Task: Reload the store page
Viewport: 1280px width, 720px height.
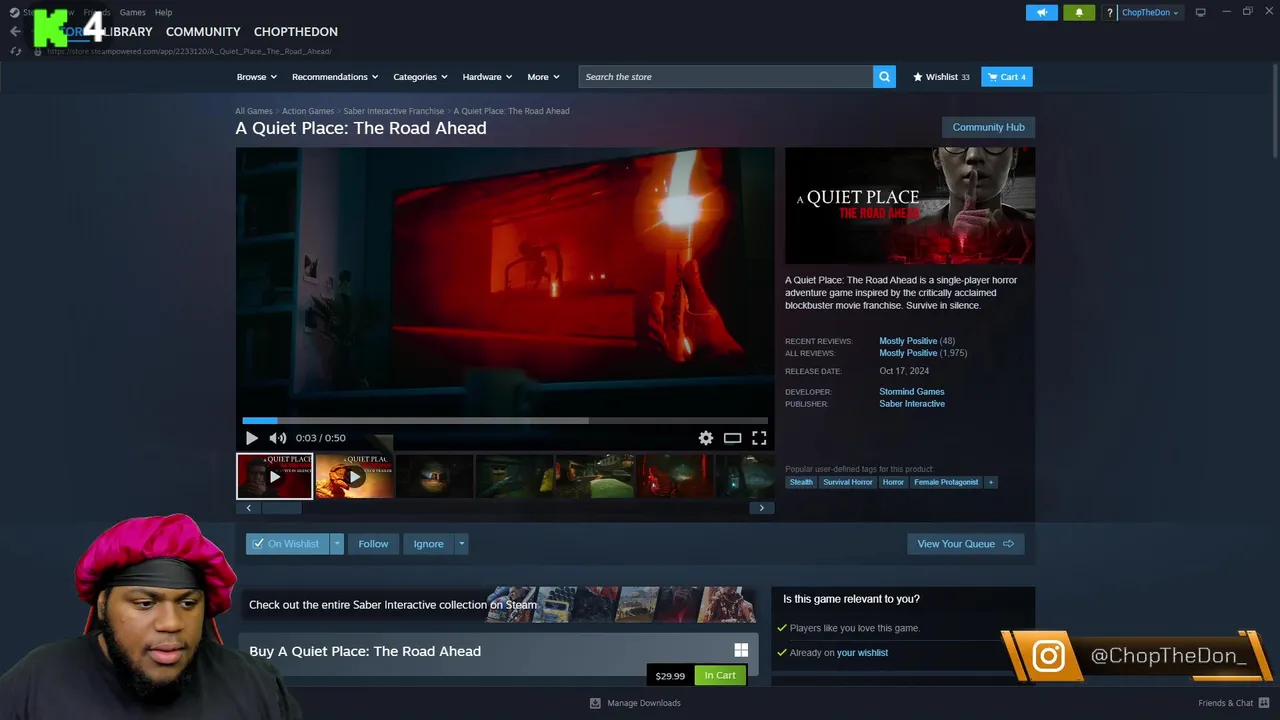Action: pyautogui.click(x=15, y=51)
